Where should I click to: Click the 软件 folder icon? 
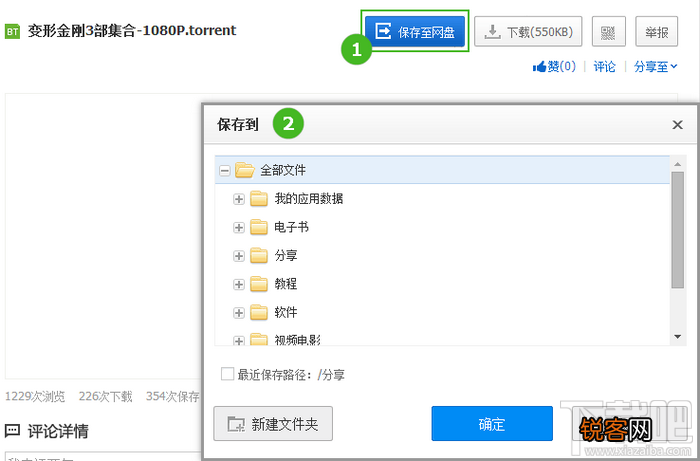point(259,312)
